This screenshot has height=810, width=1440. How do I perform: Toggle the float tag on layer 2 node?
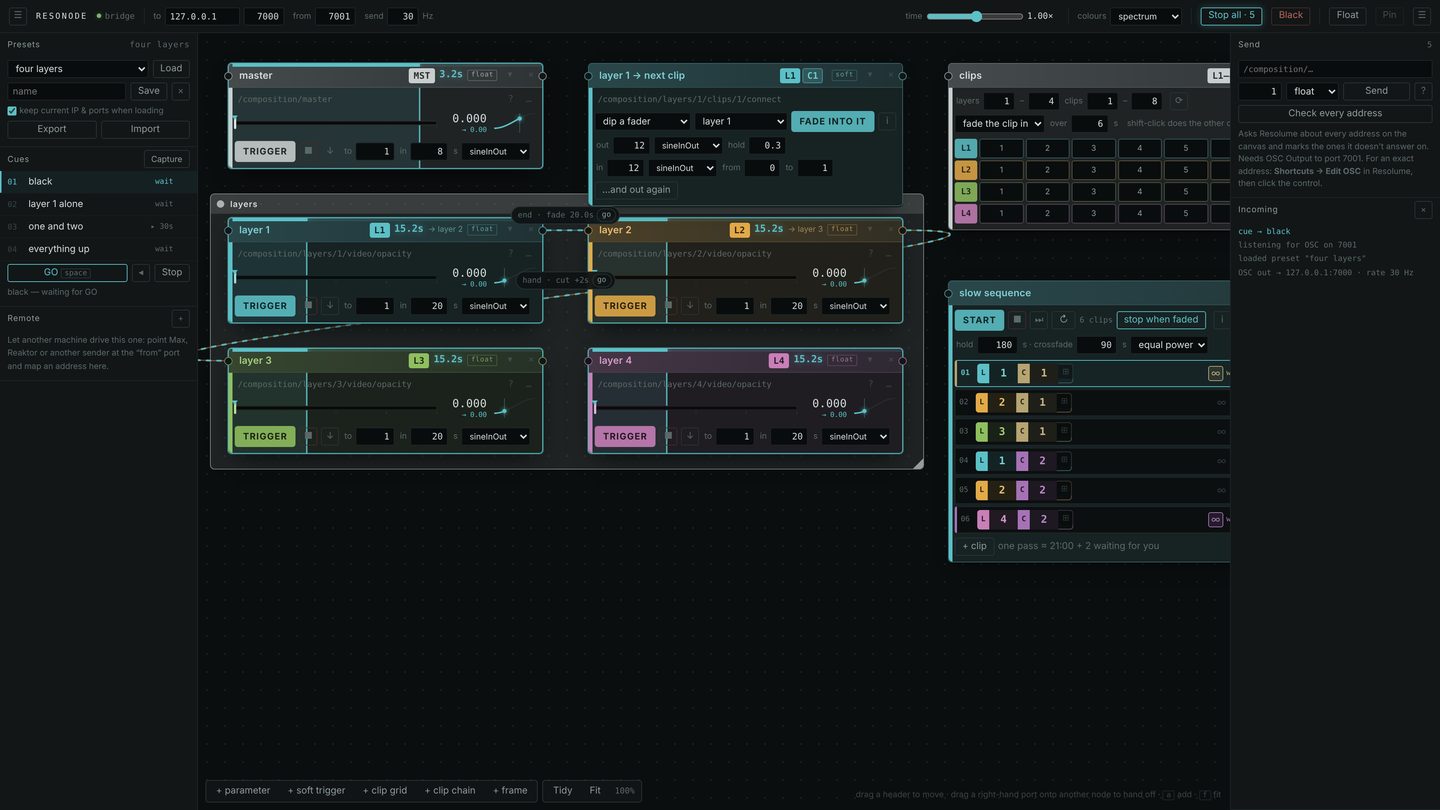[x=842, y=229]
